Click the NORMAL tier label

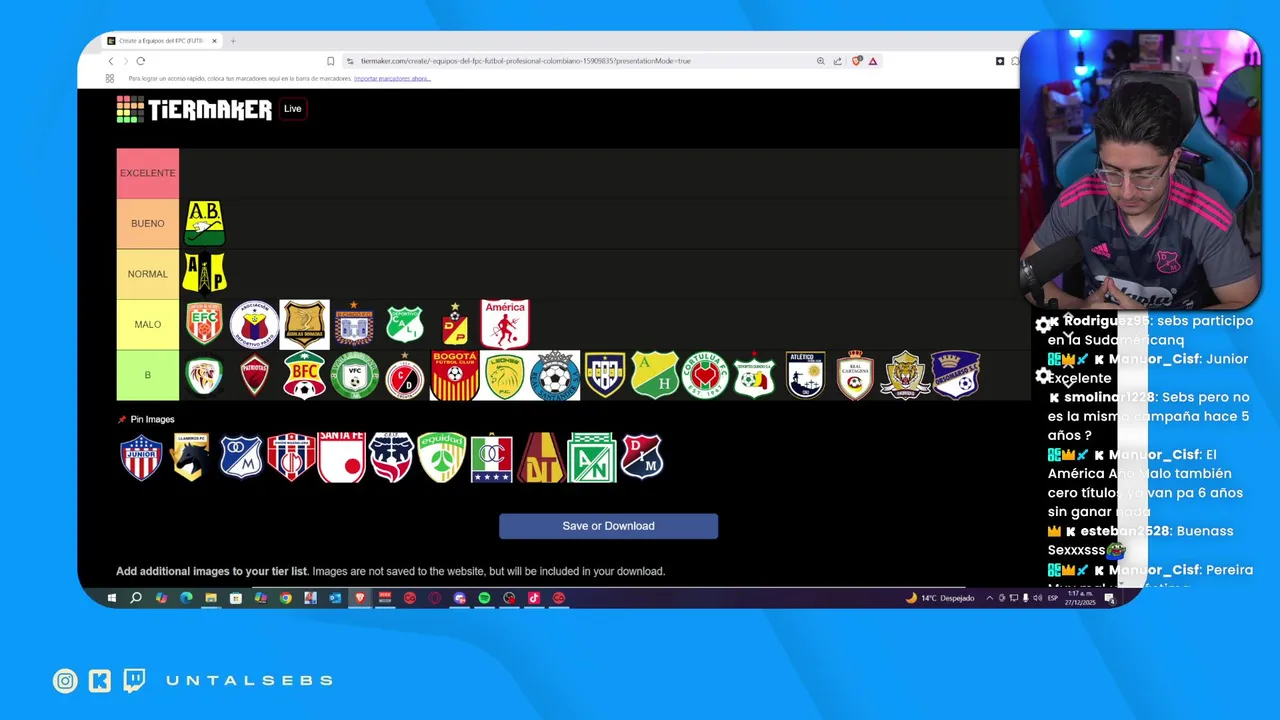tap(148, 273)
